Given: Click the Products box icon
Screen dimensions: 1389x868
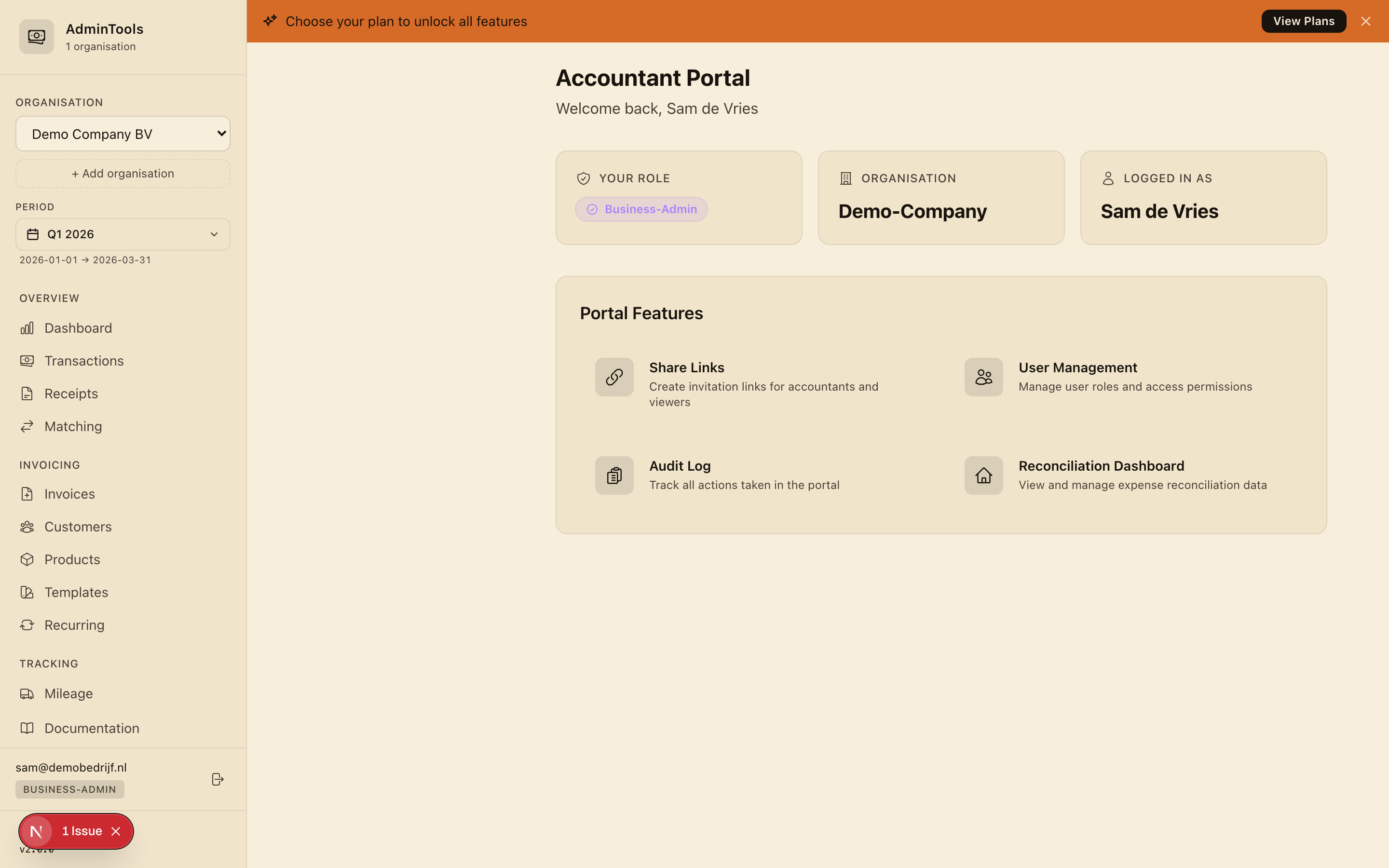Looking at the screenshot, I should coord(27,559).
